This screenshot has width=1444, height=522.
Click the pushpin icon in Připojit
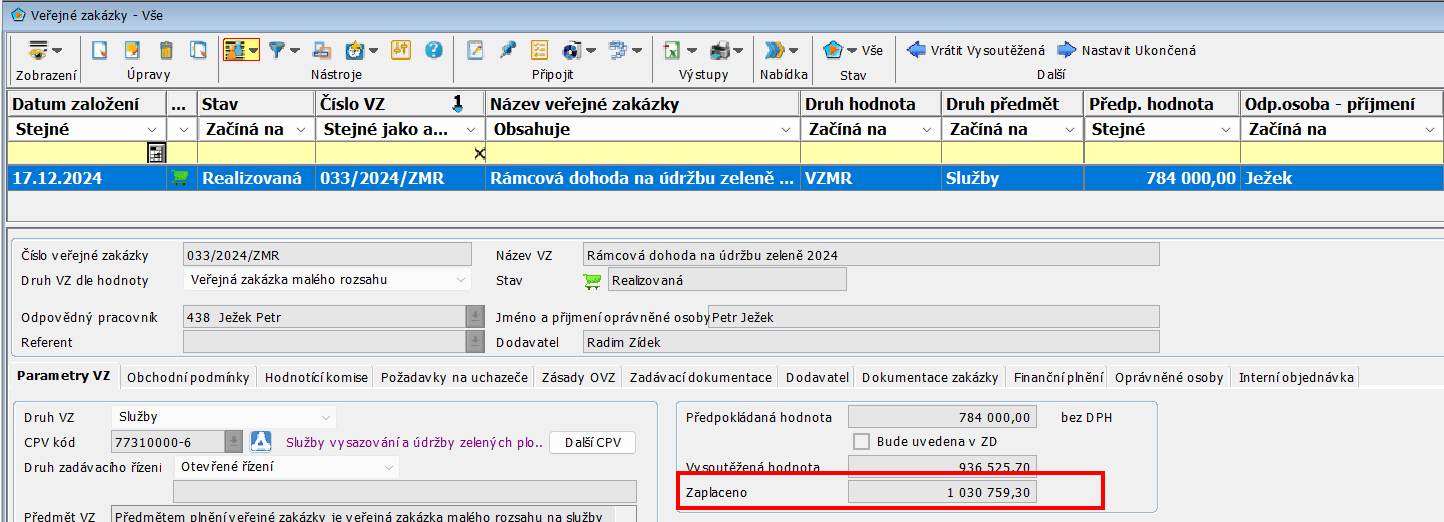(x=508, y=50)
